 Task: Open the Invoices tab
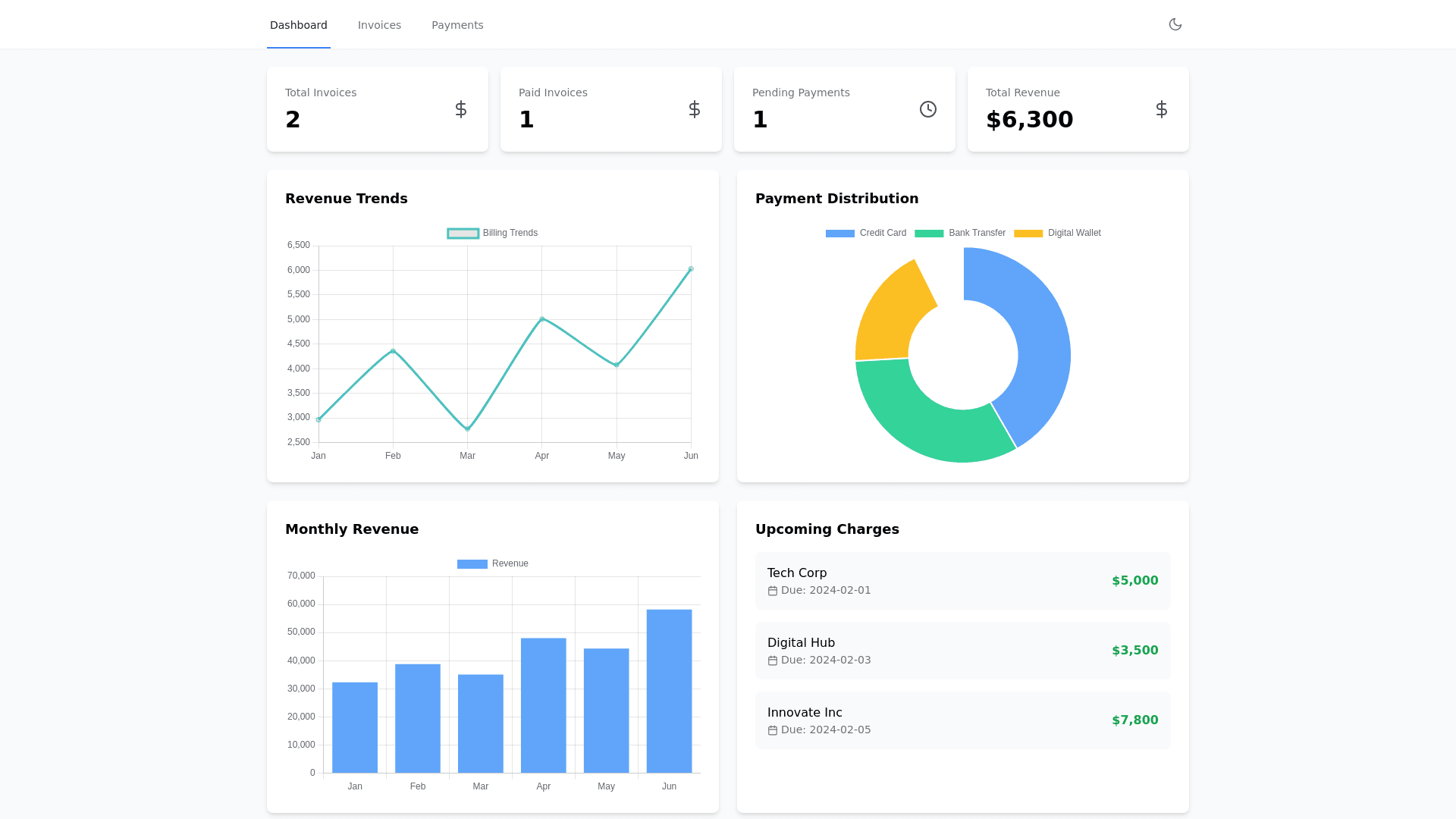pyautogui.click(x=379, y=25)
